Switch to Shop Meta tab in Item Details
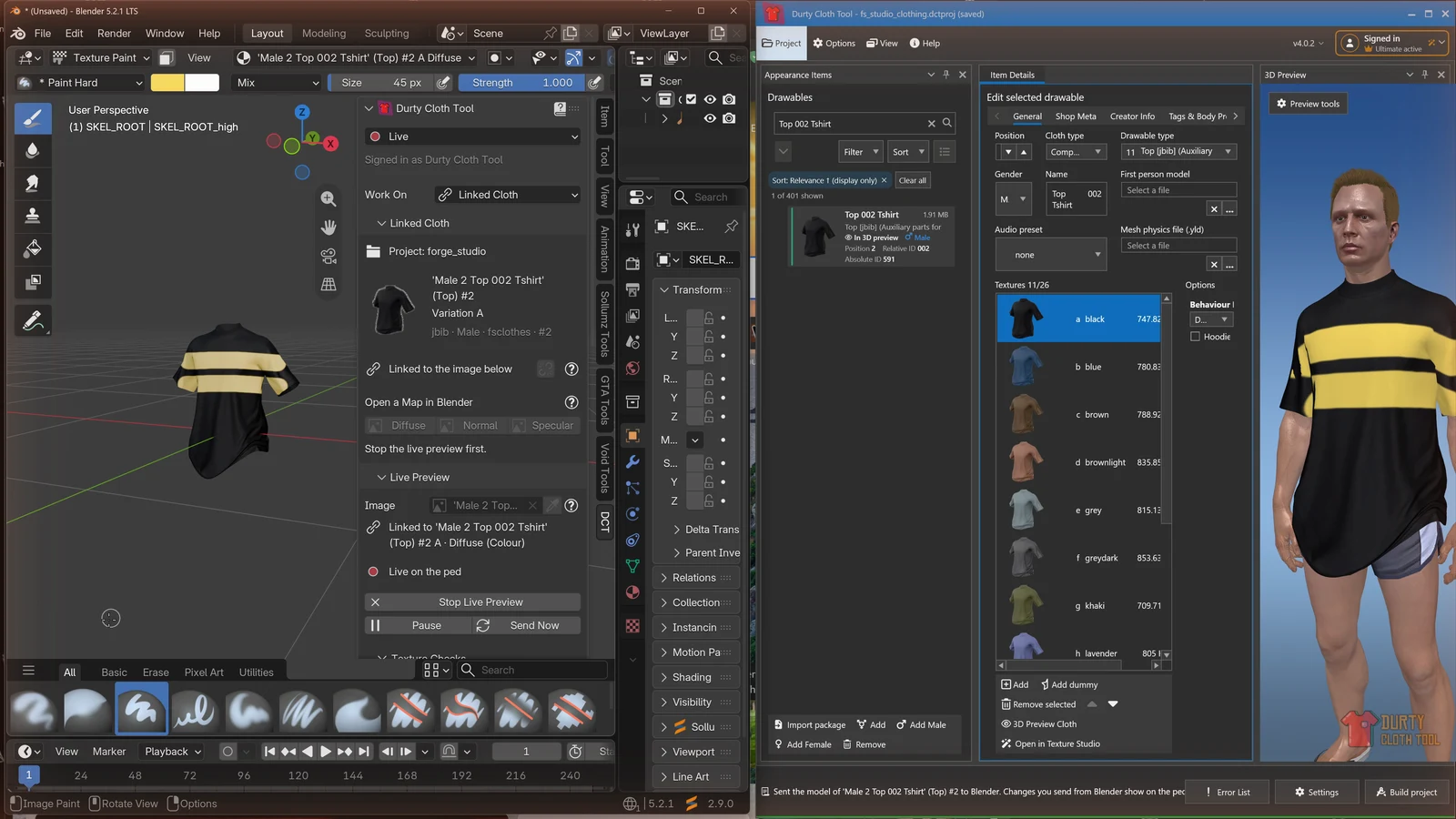The width and height of the screenshot is (1456, 819). tap(1076, 116)
